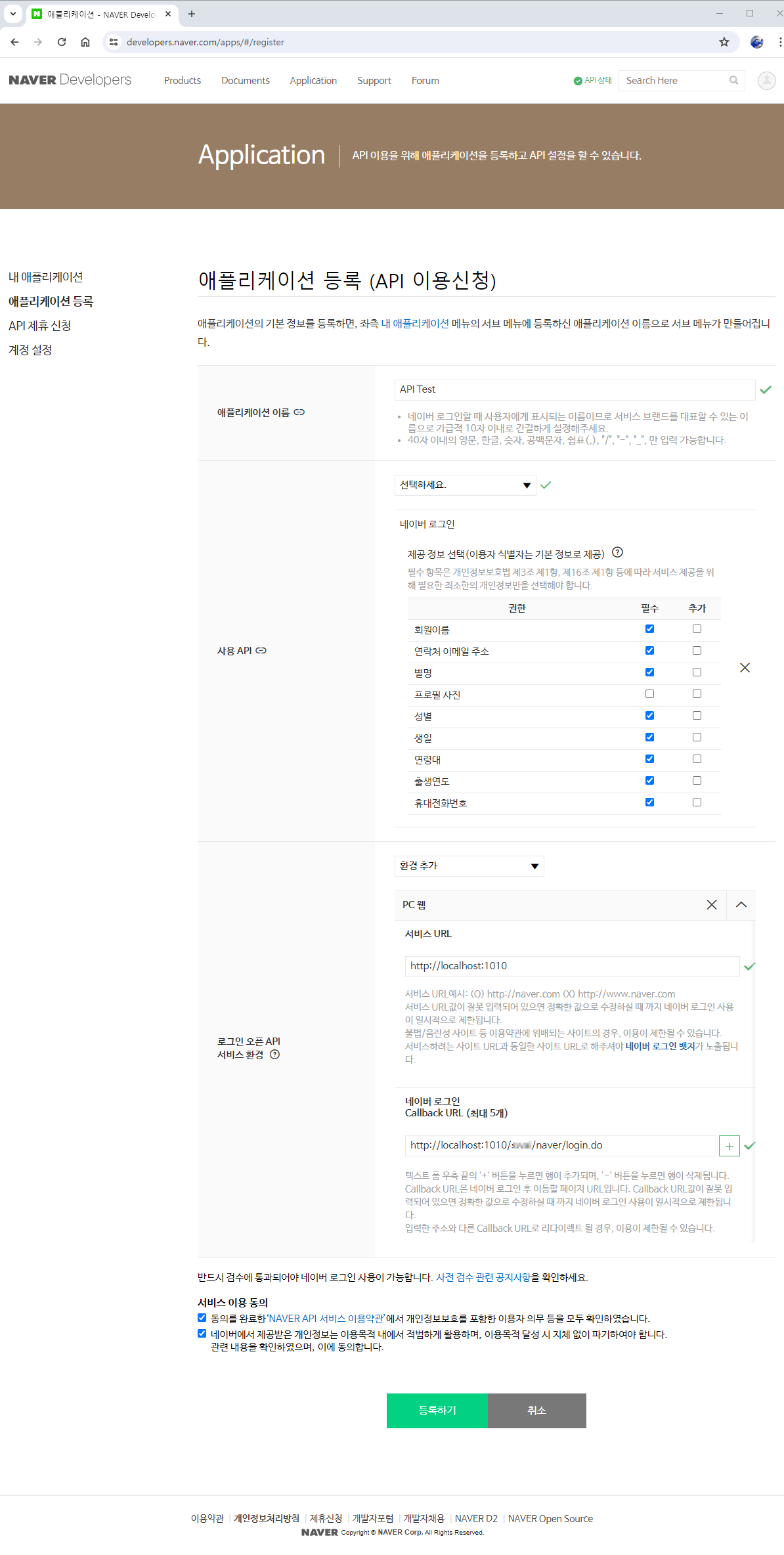This screenshot has height=1555, width=784.
Task: Click help icon beside 서비스 환경
Action: pos(275,1055)
